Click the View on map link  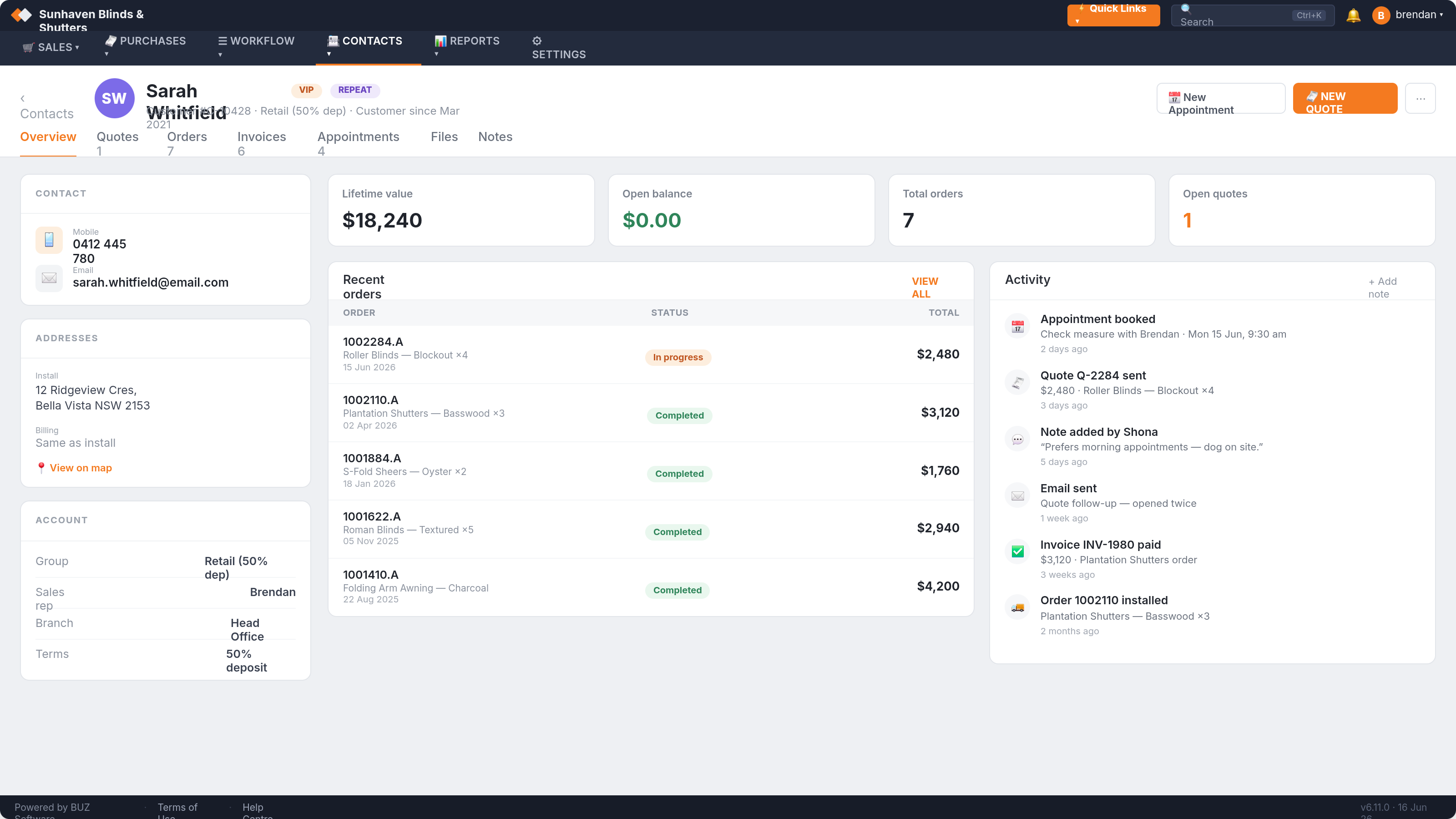tap(74, 468)
